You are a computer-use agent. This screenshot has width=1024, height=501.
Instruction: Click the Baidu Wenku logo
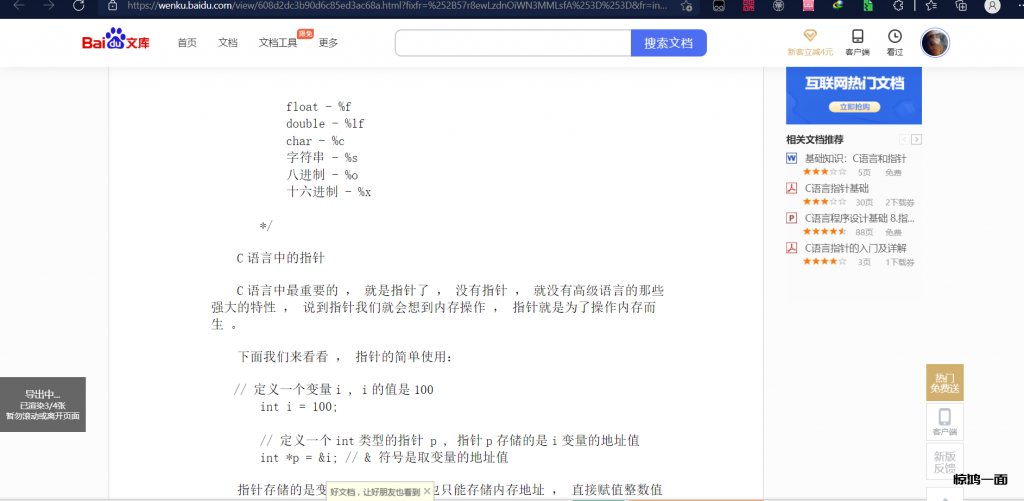[116, 42]
